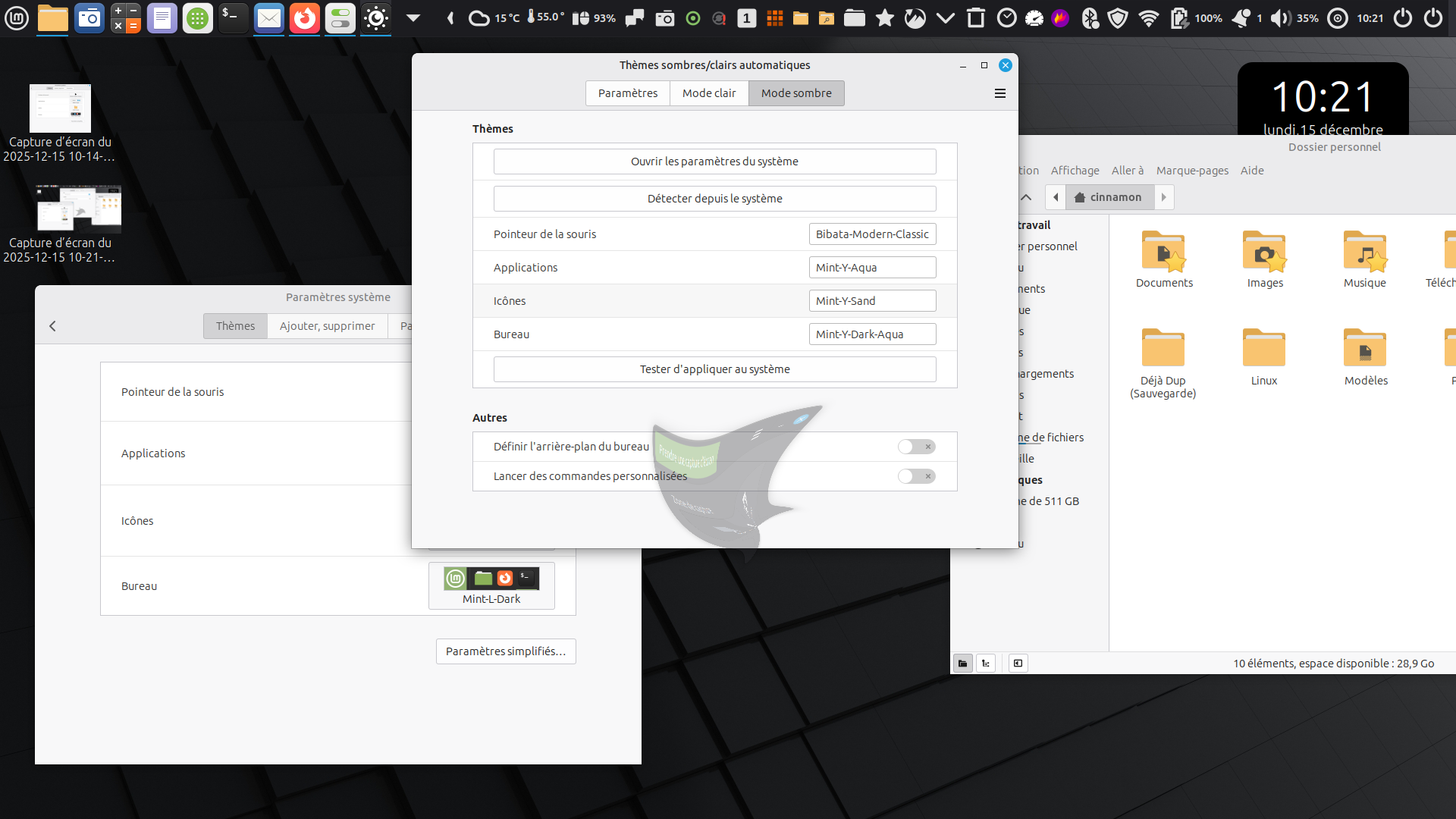
Task: Toggle 'Lancer des commandes personnalisées' switch
Action: tap(916, 476)
